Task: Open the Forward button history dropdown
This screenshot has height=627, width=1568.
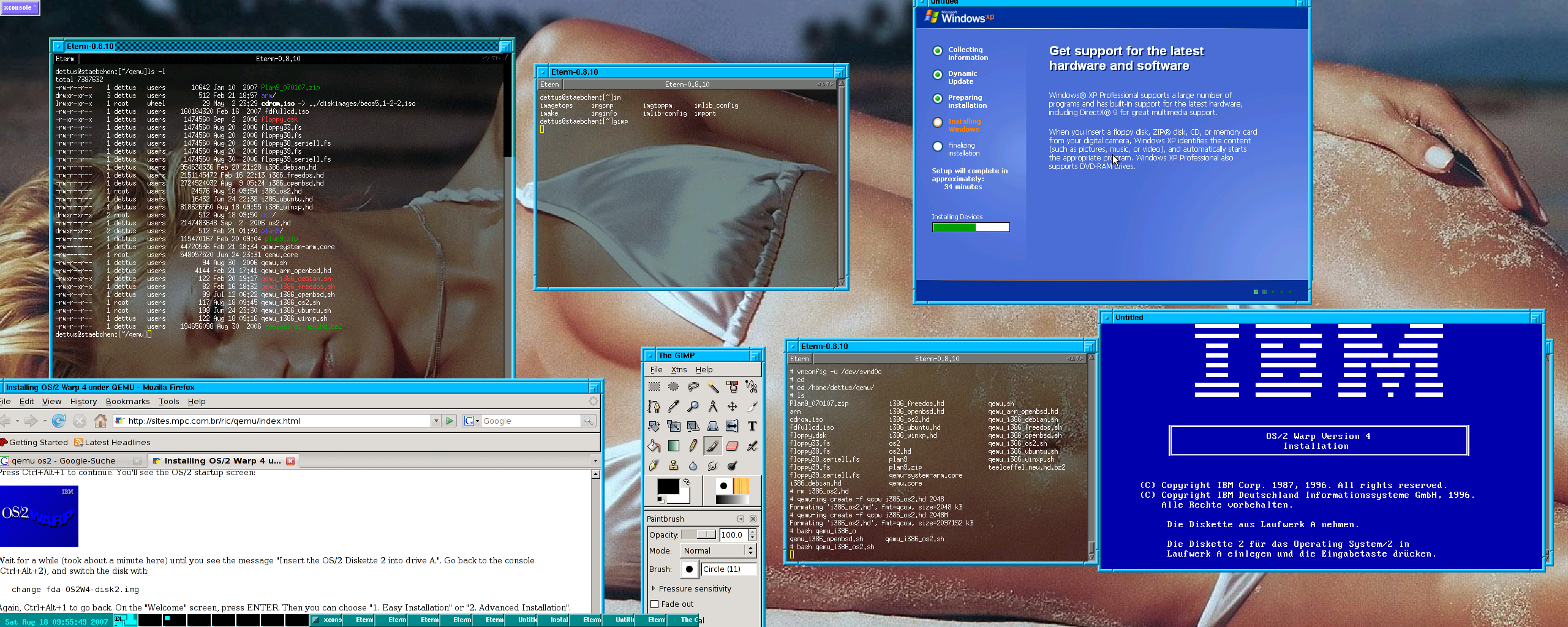Action: [44, 421]
